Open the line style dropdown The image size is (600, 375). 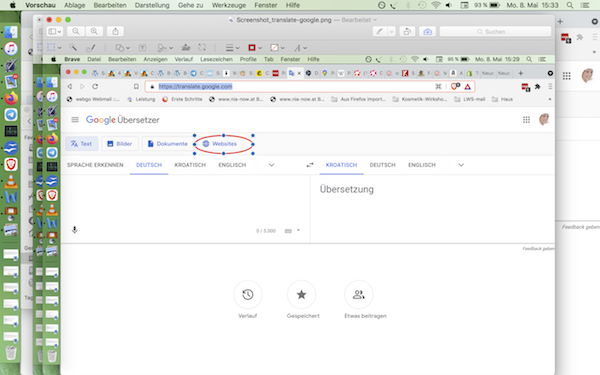point(232,48)
